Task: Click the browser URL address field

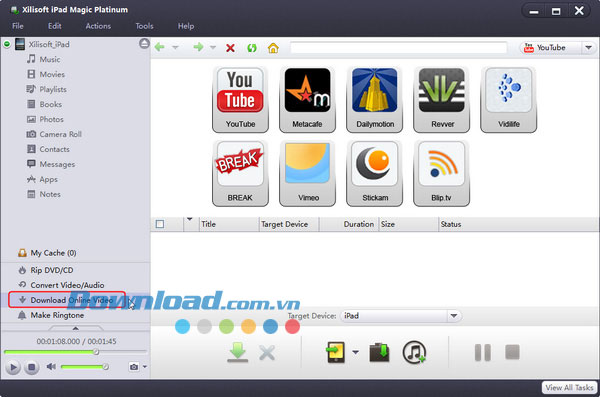Action: click(x=398, y=48)
